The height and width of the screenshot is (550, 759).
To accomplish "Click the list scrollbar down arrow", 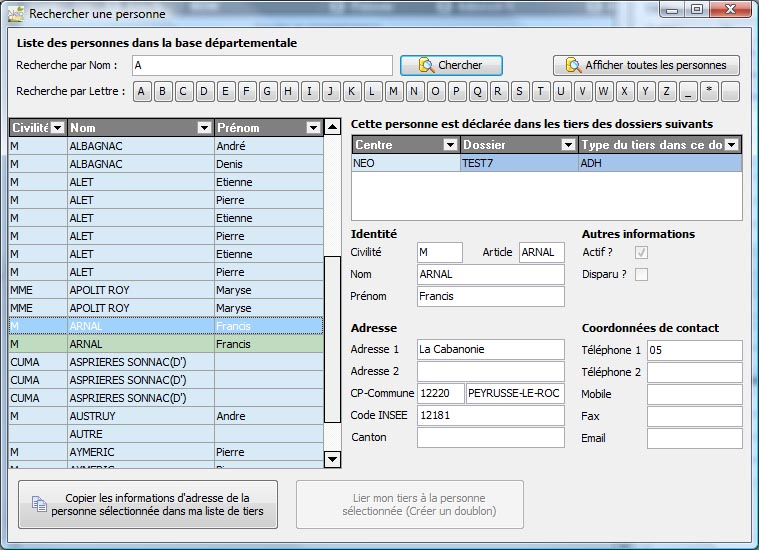I will (332, 459).
